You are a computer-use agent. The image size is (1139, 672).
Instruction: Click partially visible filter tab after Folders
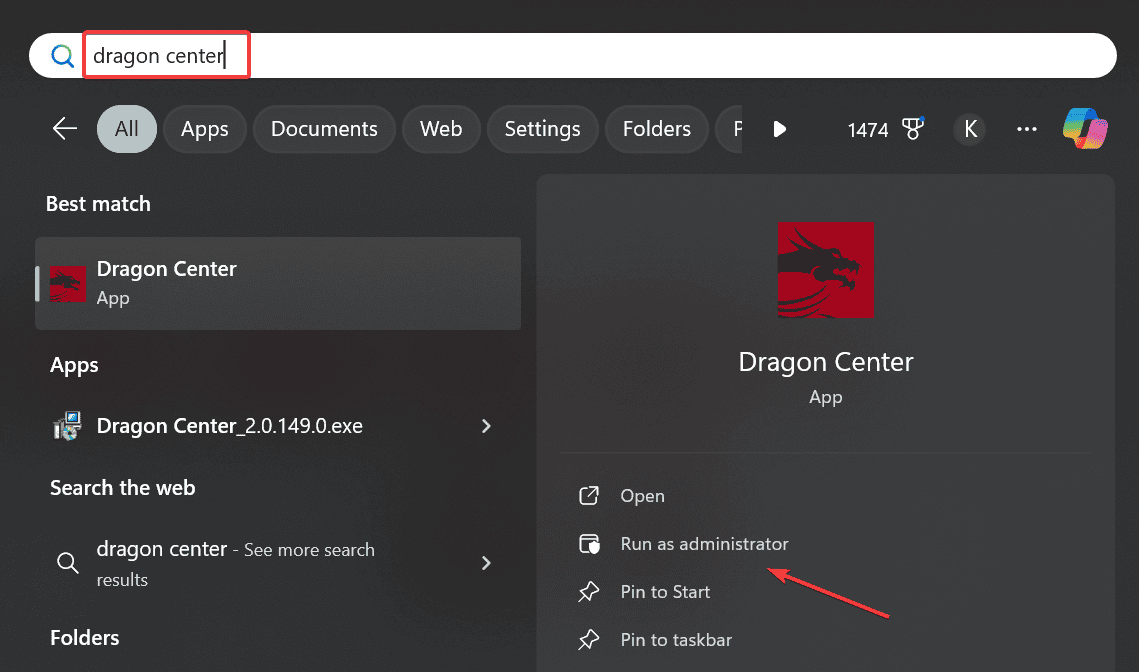coord(729,129)
